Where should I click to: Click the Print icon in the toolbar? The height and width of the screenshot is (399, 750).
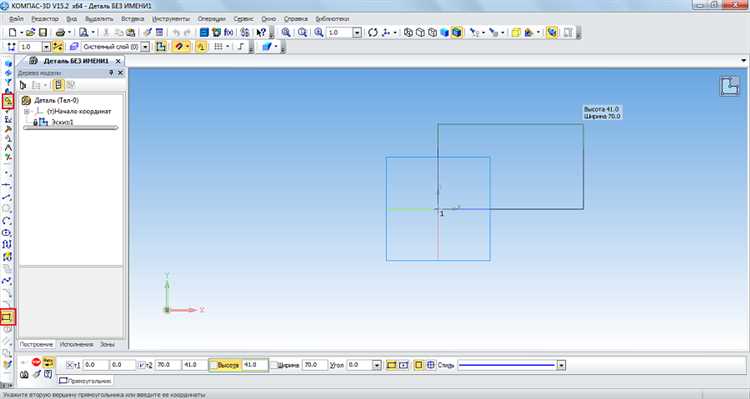(x=60, y=33)
